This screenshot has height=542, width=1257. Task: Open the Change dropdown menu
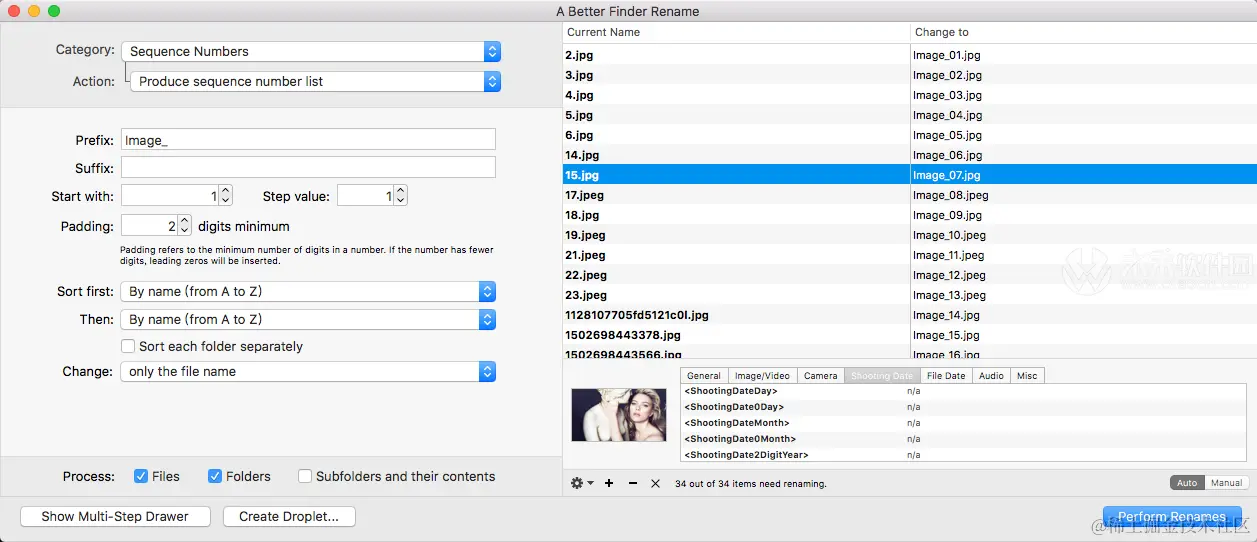click(x=308, y=371)
